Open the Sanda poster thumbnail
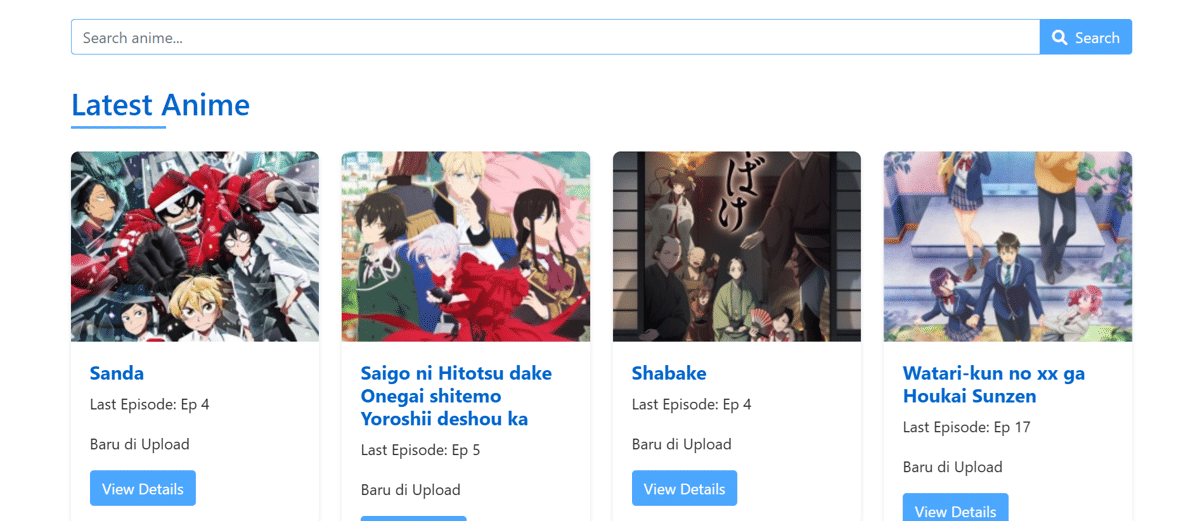The width and height of the screenshot is (1200, 521). (x=195, y=247)
